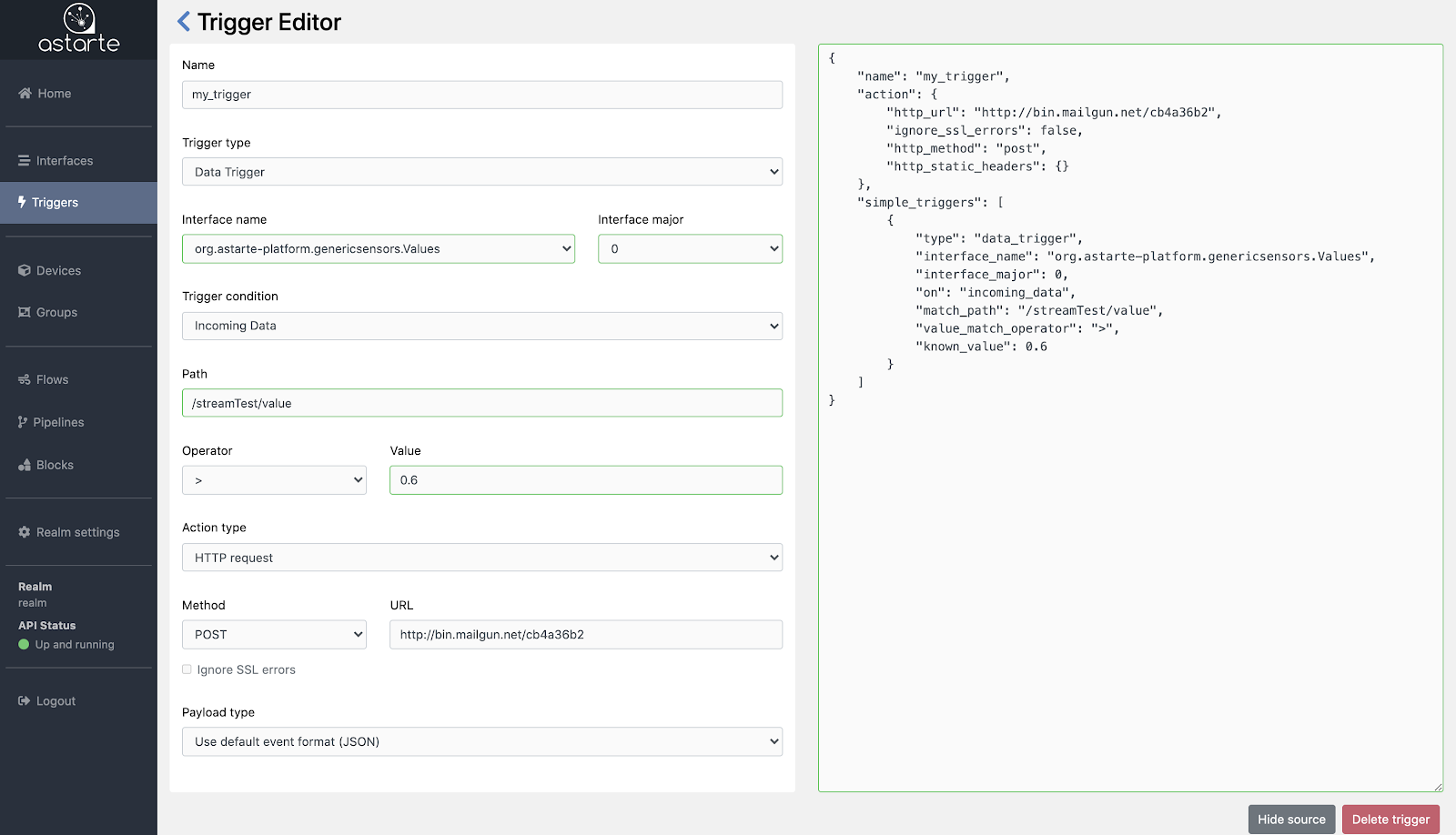Open the Payload type dropdown
The image size is (1456, 835).
(x=482, y=741)
